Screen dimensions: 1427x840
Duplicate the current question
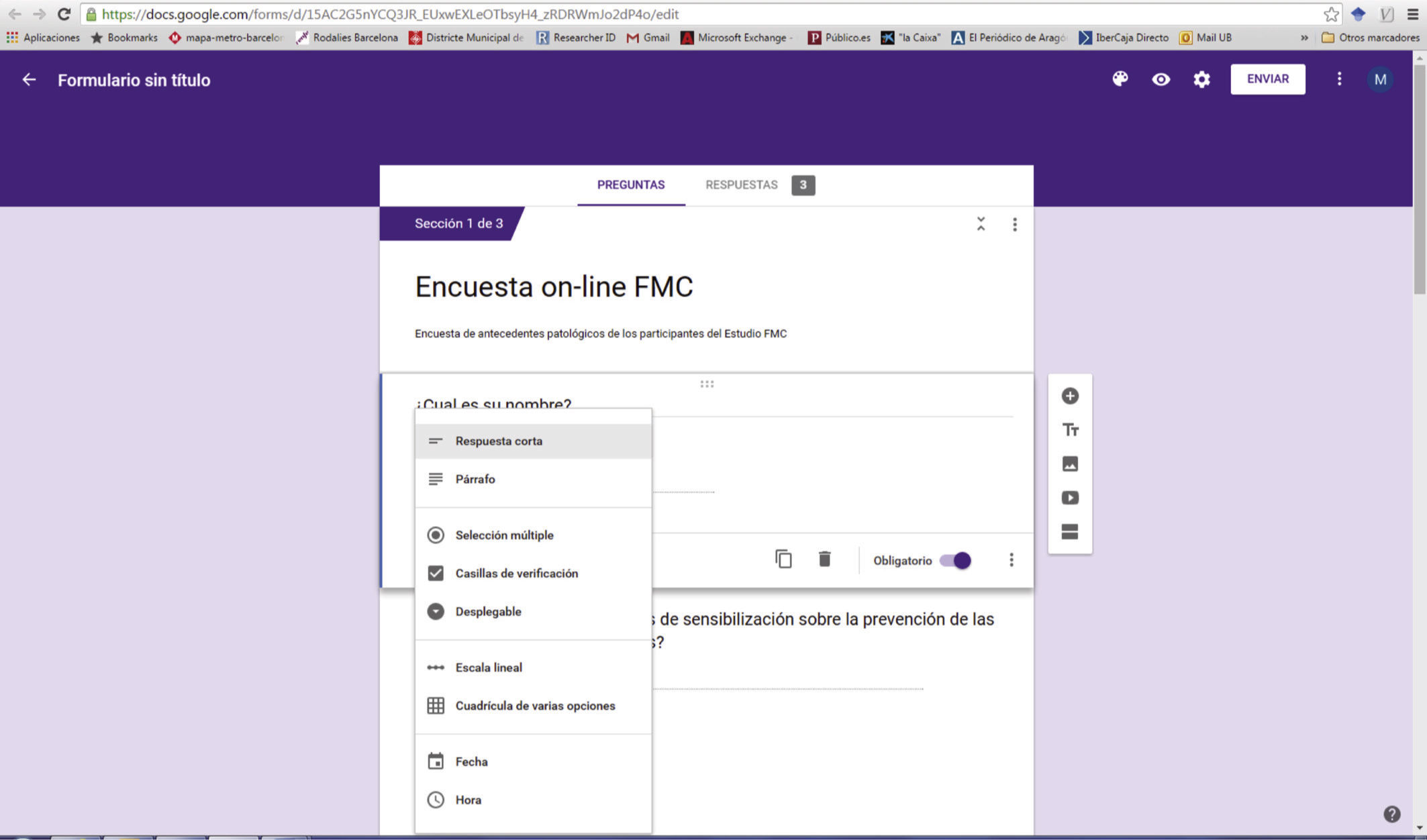[783, 559]
